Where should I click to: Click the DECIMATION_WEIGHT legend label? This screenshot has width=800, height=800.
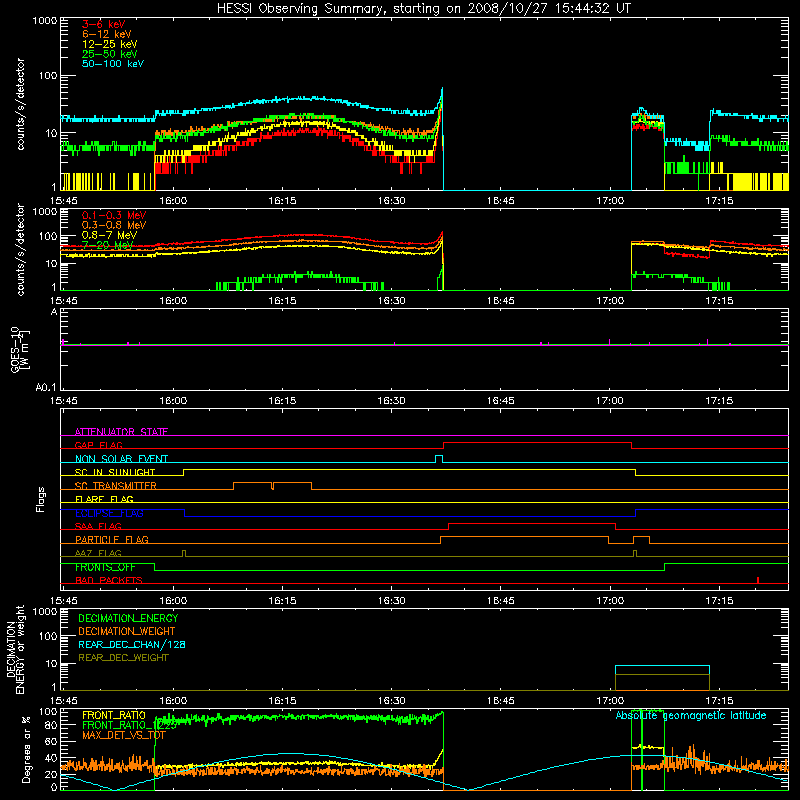(127, 631)
